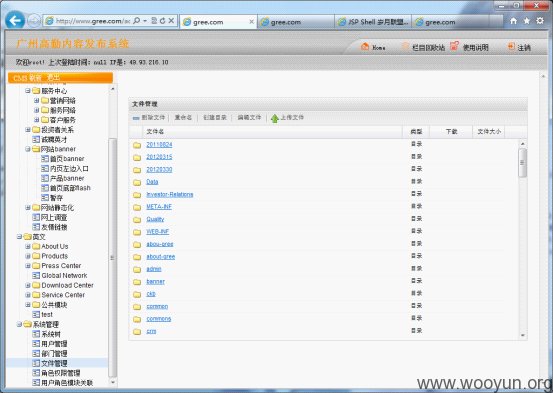Click the folder icon beside META-INF

pyautogui.click(x=137, y=207)
